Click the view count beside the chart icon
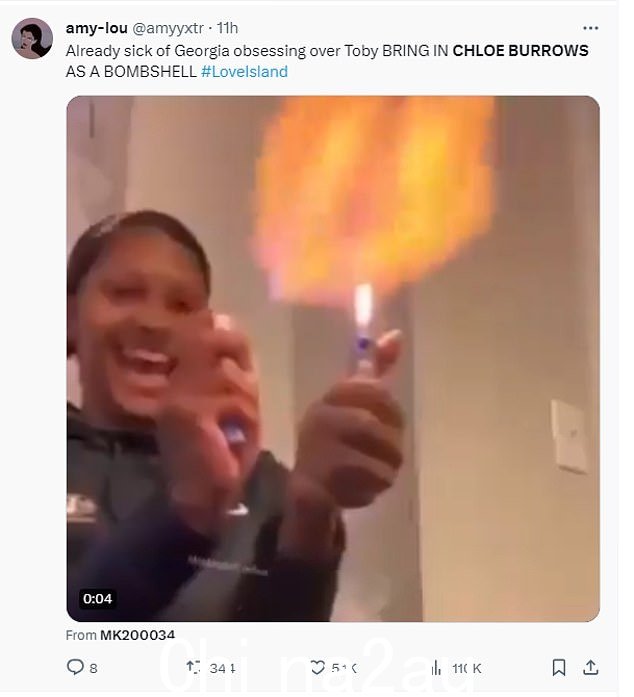634x697 pixels. [467, 668]
